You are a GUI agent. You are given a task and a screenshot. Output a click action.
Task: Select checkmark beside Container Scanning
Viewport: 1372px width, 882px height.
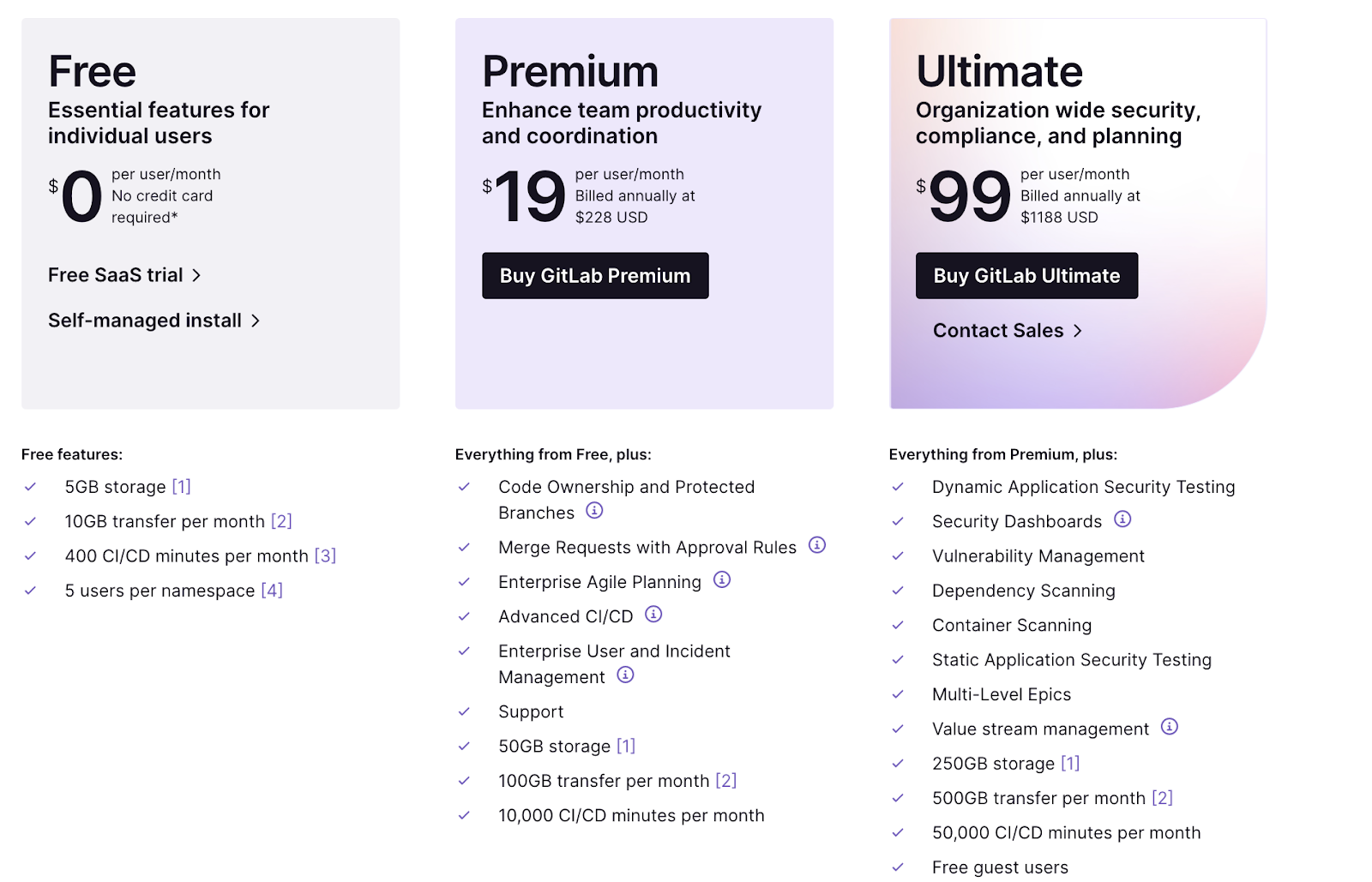pos(900,625)
